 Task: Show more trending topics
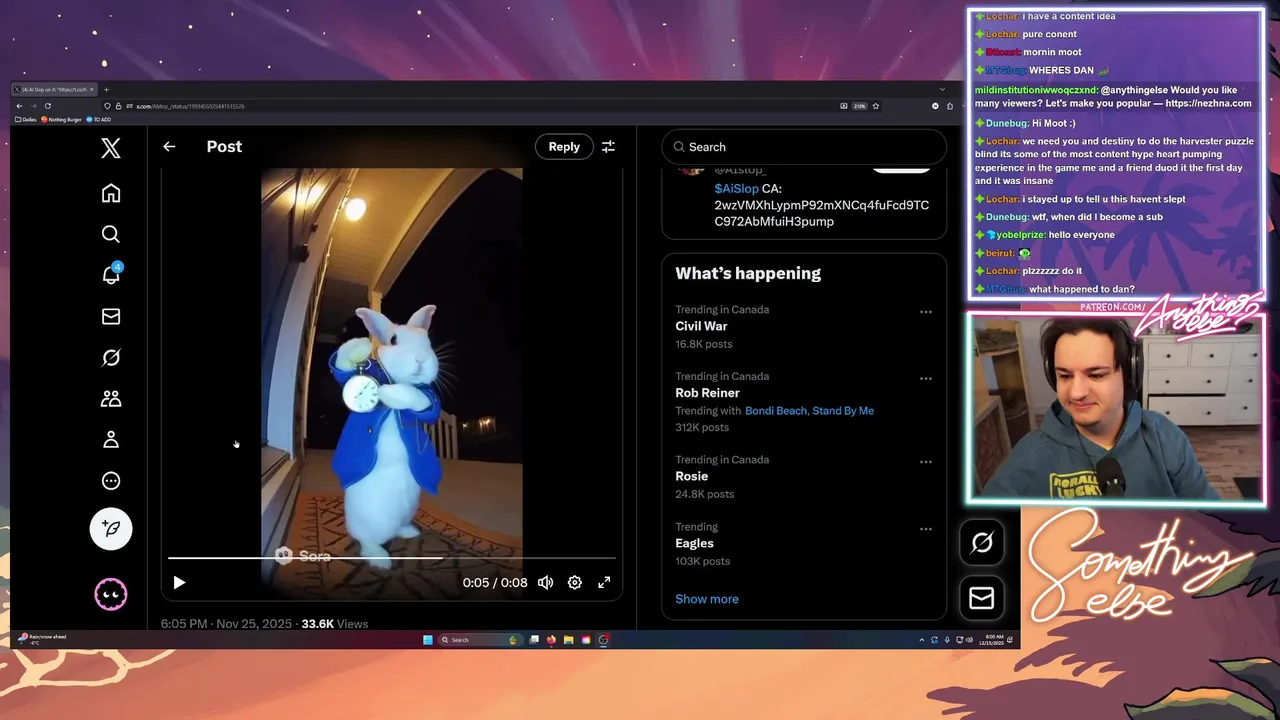click(707, 599)
